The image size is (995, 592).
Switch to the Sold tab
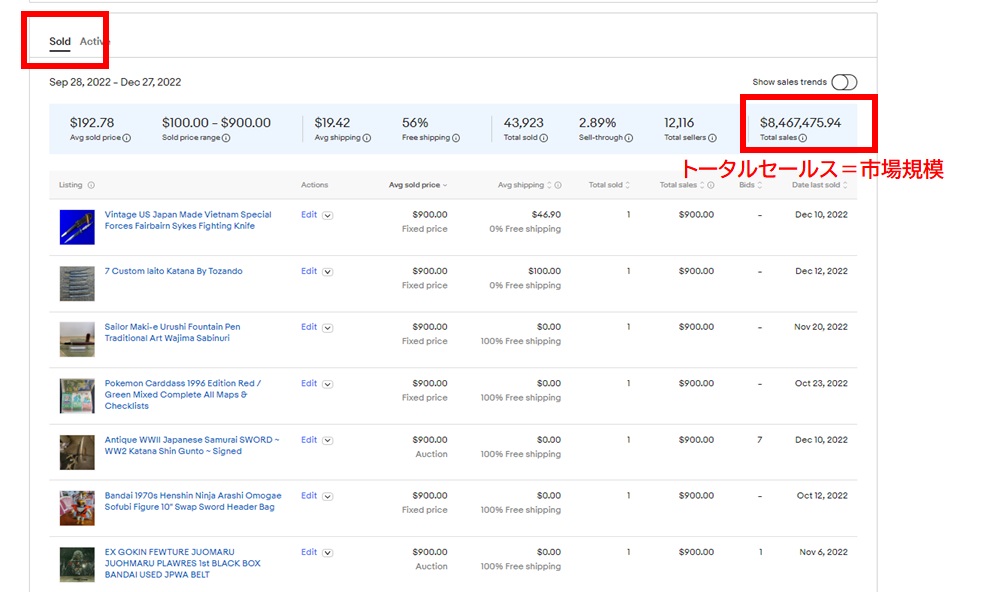click(60, 41)
